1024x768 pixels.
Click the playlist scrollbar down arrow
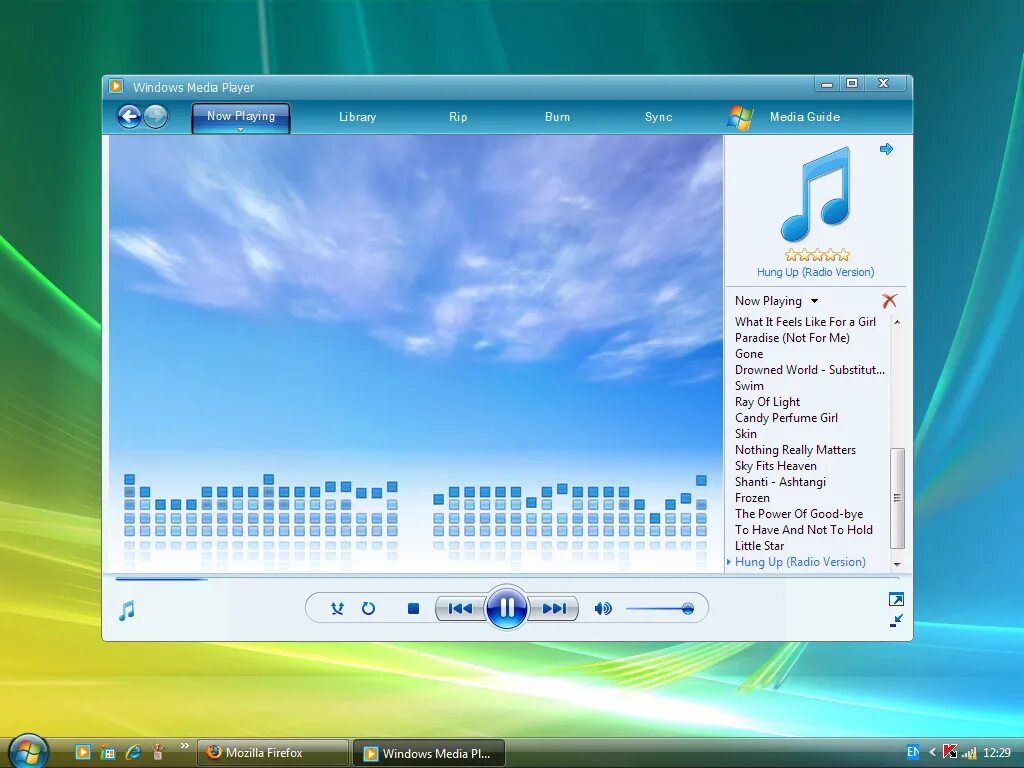897,564
